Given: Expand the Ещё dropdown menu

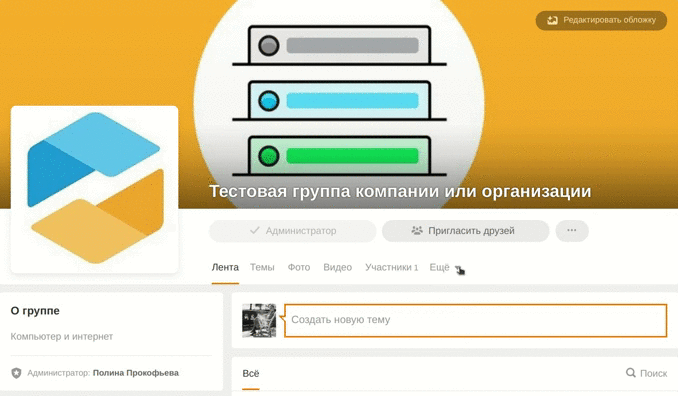Looking at the screenshot, I should pyautogui.click(x=446, y=268).
